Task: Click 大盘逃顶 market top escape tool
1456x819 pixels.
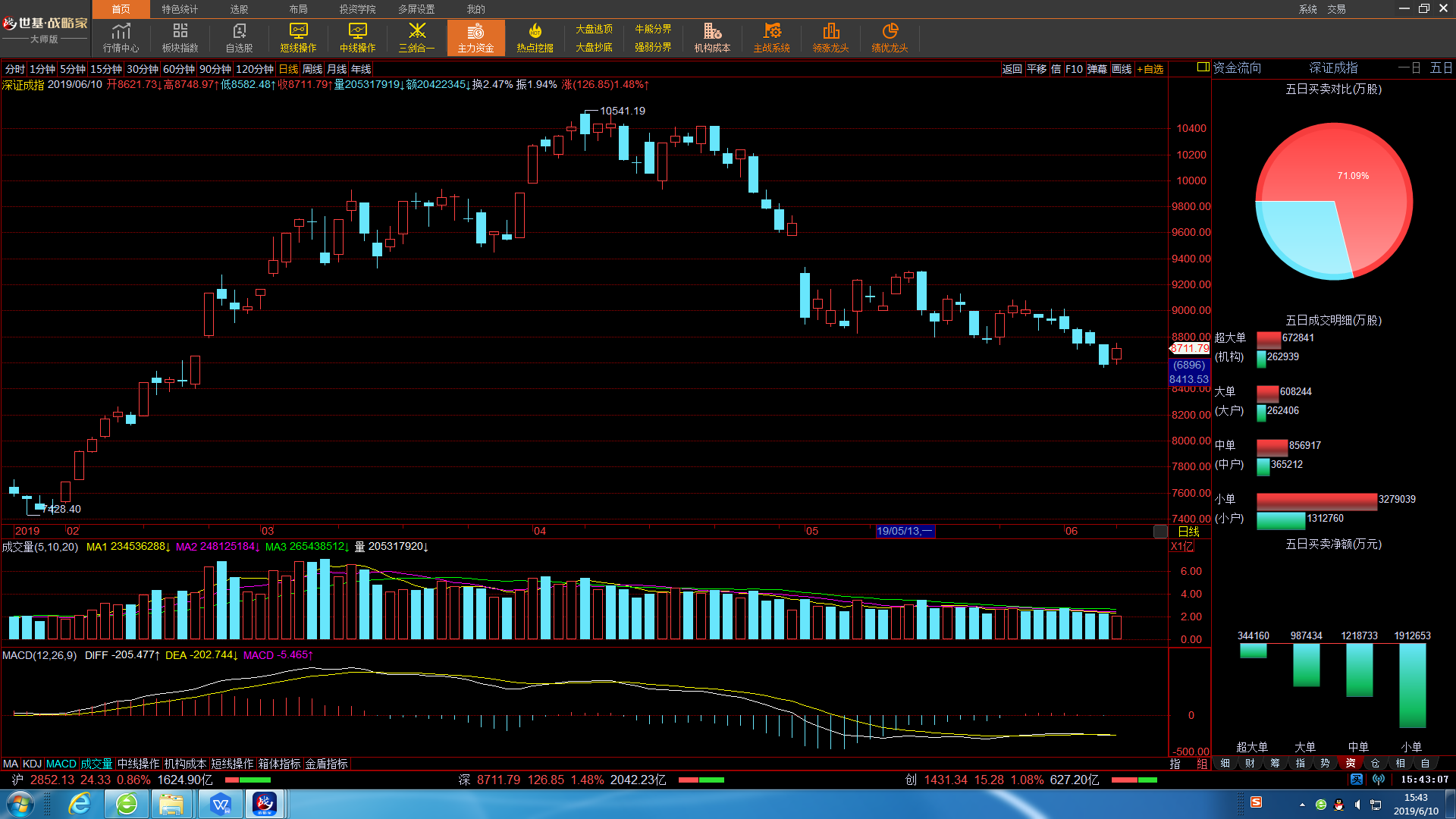Action: point(594,29)
